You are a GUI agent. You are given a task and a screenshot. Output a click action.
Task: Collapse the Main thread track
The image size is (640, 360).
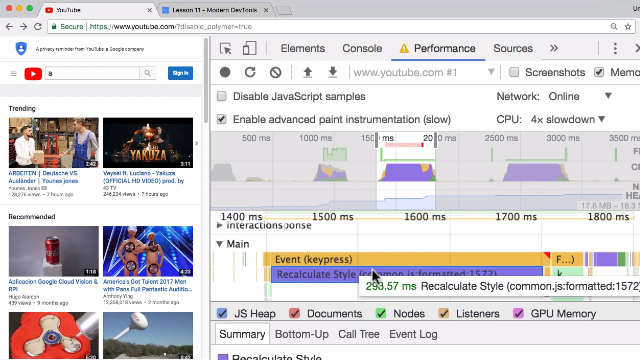[219, 244]
